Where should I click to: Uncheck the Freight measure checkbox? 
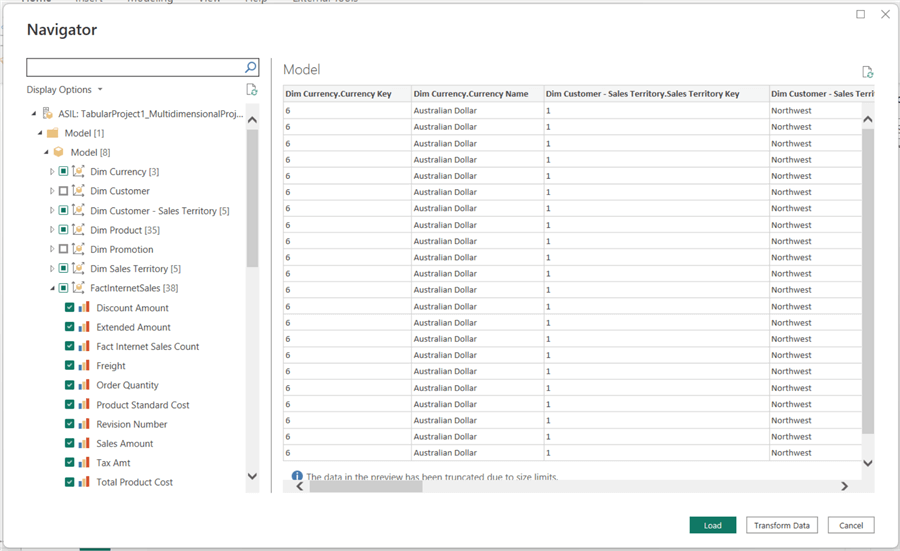click(70, 366)
